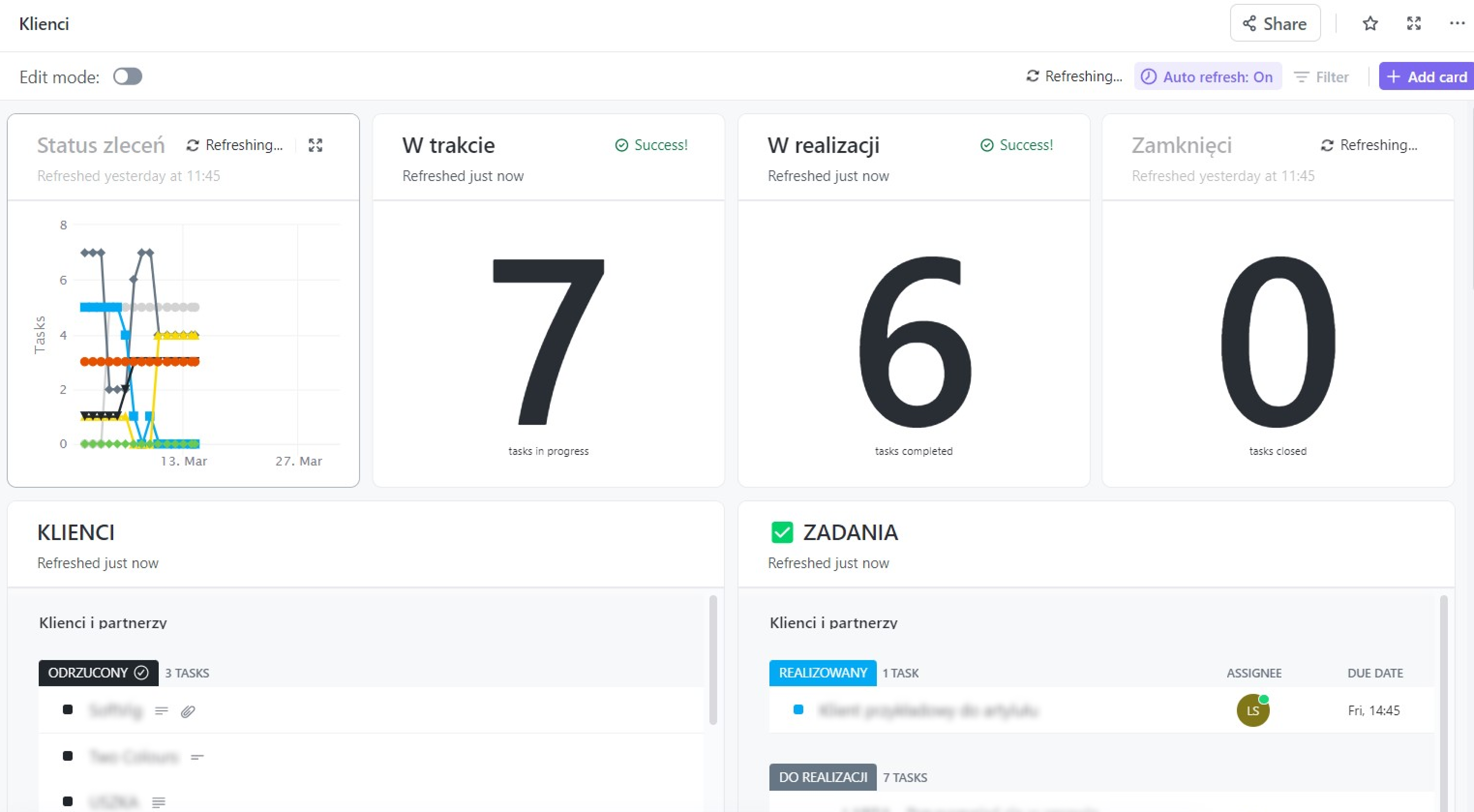Click the Zamknięci card title

1182,145
